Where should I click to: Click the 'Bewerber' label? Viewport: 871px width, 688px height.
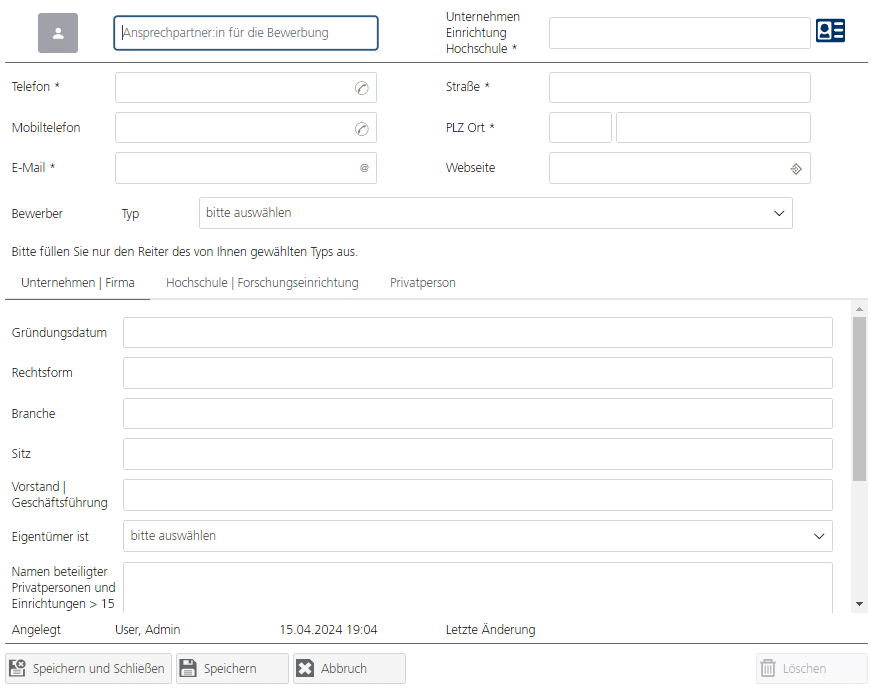pos(37,214)
